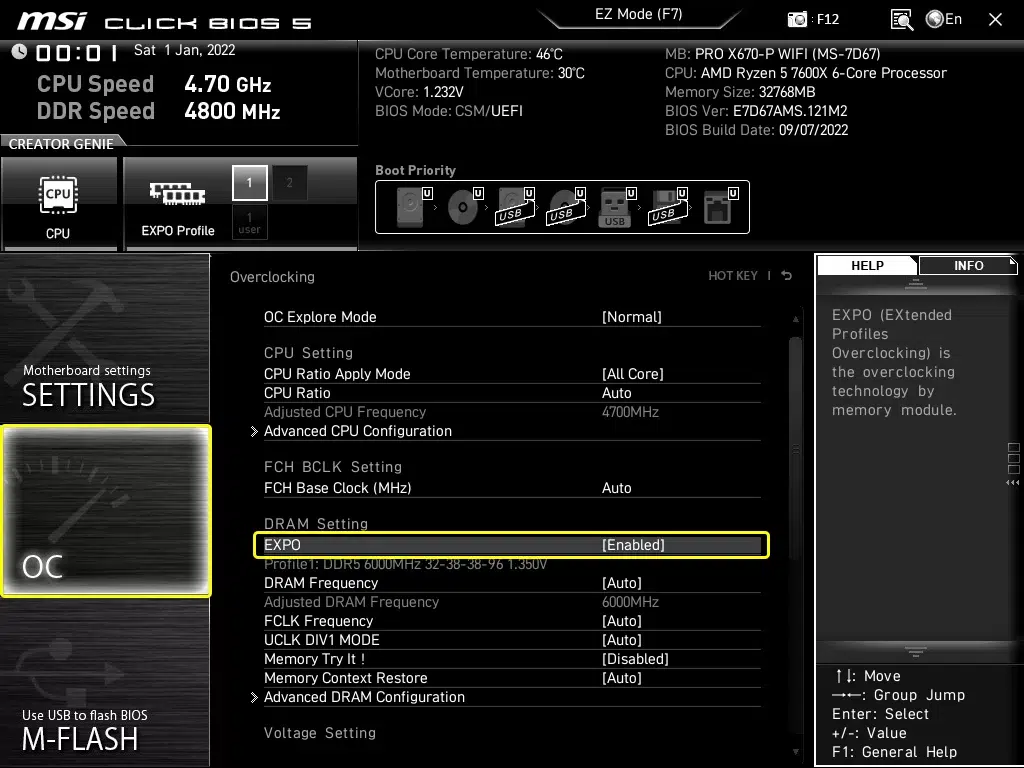Click the USB key boot device icon
This screenshot has width=1024, height=768.
[615, 208]
